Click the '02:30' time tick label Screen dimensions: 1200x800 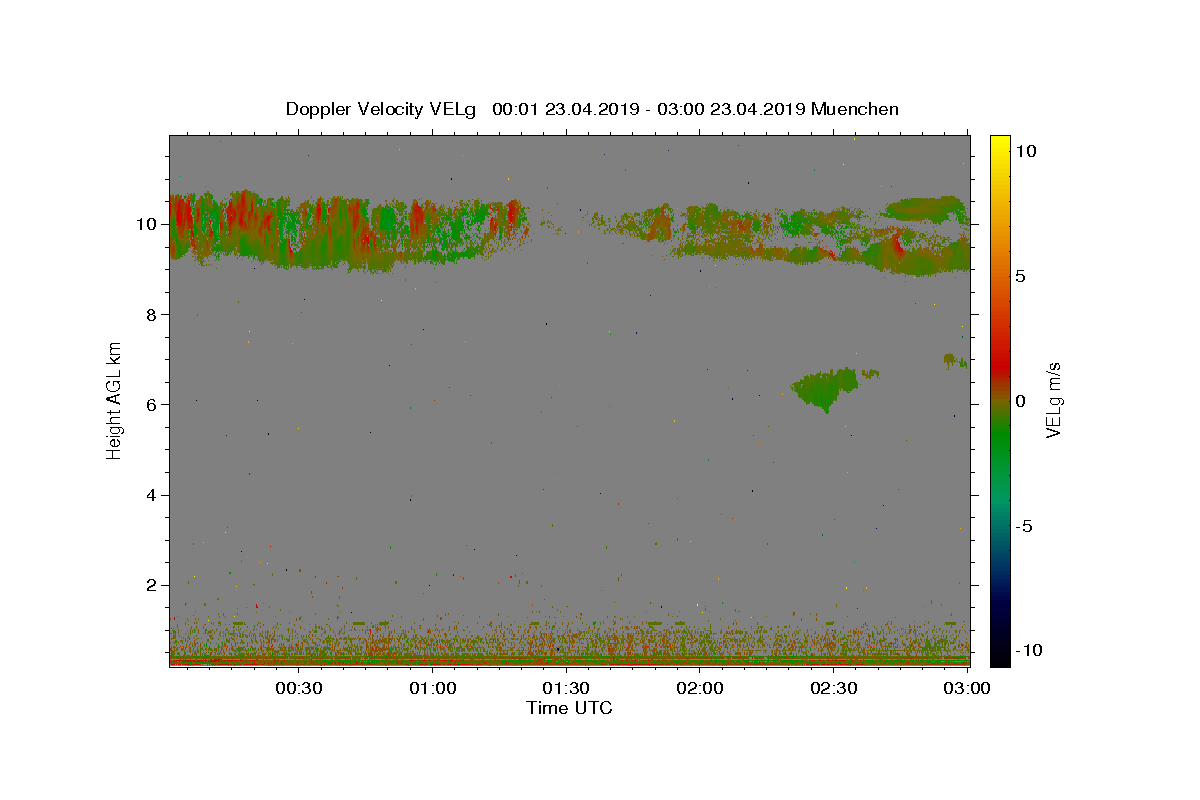point(834,688)
